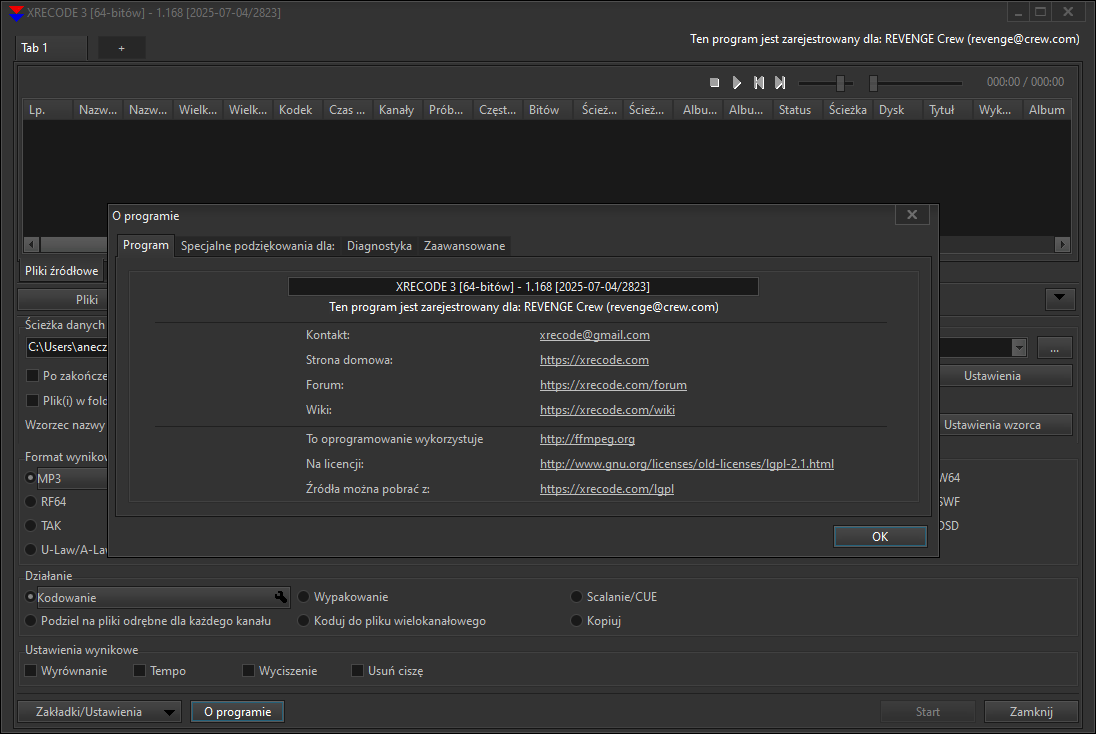Open the https://xrecode.com/lgpl sources link
1096x734 pixels.
607,489
